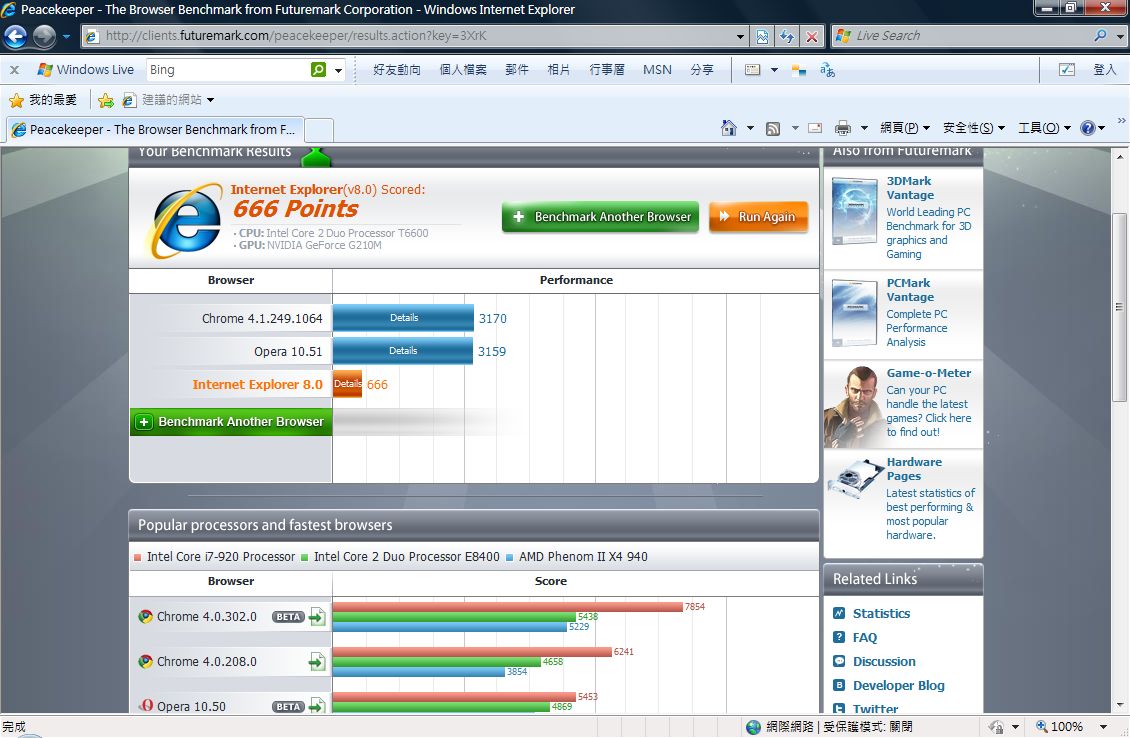The image size is (1130, 738).
Task: Open the Hardware Pages link
Action: coord(914,469)
